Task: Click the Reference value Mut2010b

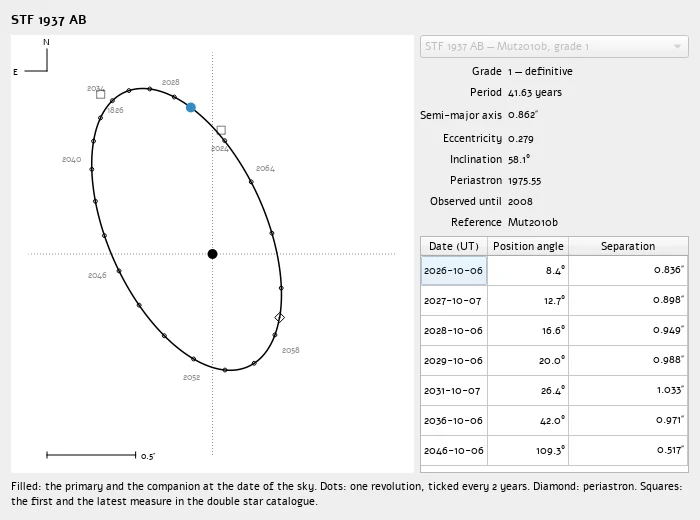Action: 533,222
